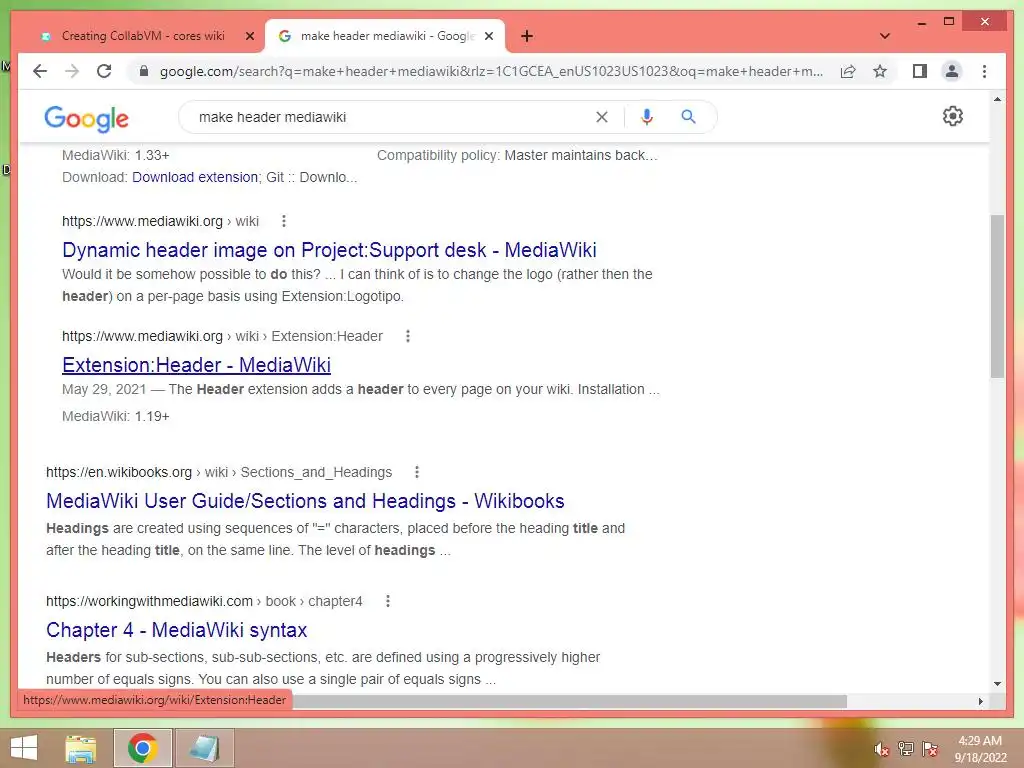Start a voice search with the microphone
The height and width of the screenshot is (768, 1024).
pyautogui.click(x=647, y=117)
